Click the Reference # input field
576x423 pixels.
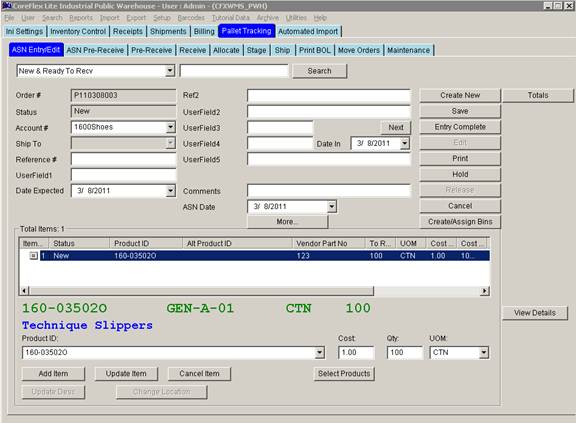tap(123, 159)
